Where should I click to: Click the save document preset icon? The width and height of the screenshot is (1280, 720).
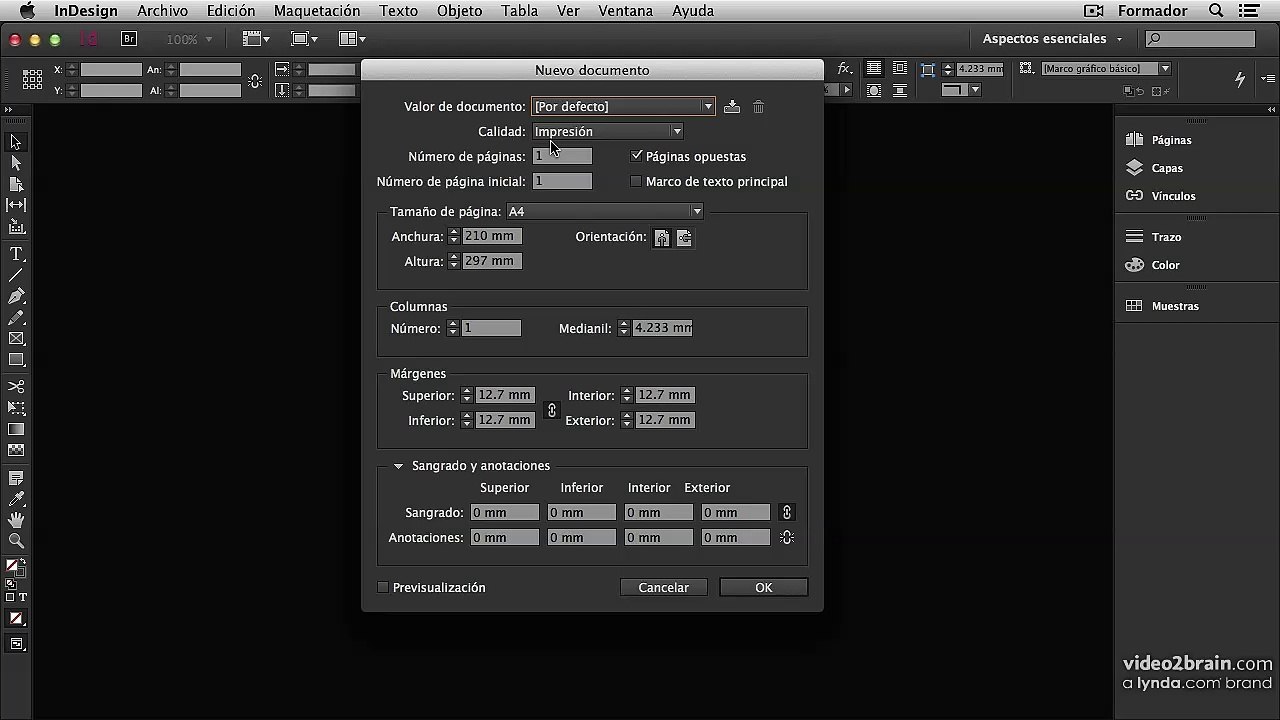pyautogui.click(x=732, y=107)
